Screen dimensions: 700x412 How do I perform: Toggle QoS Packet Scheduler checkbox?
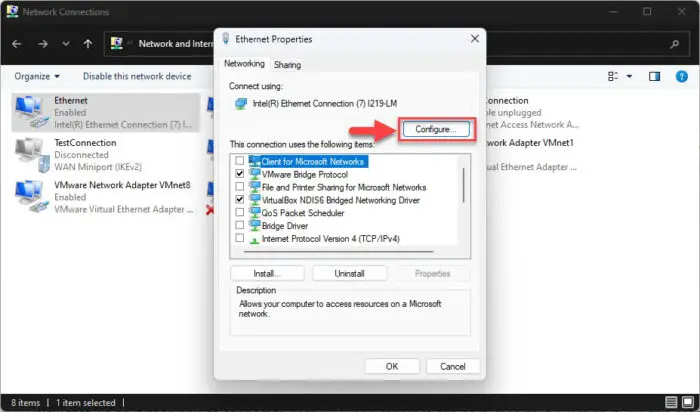point(240,212)
